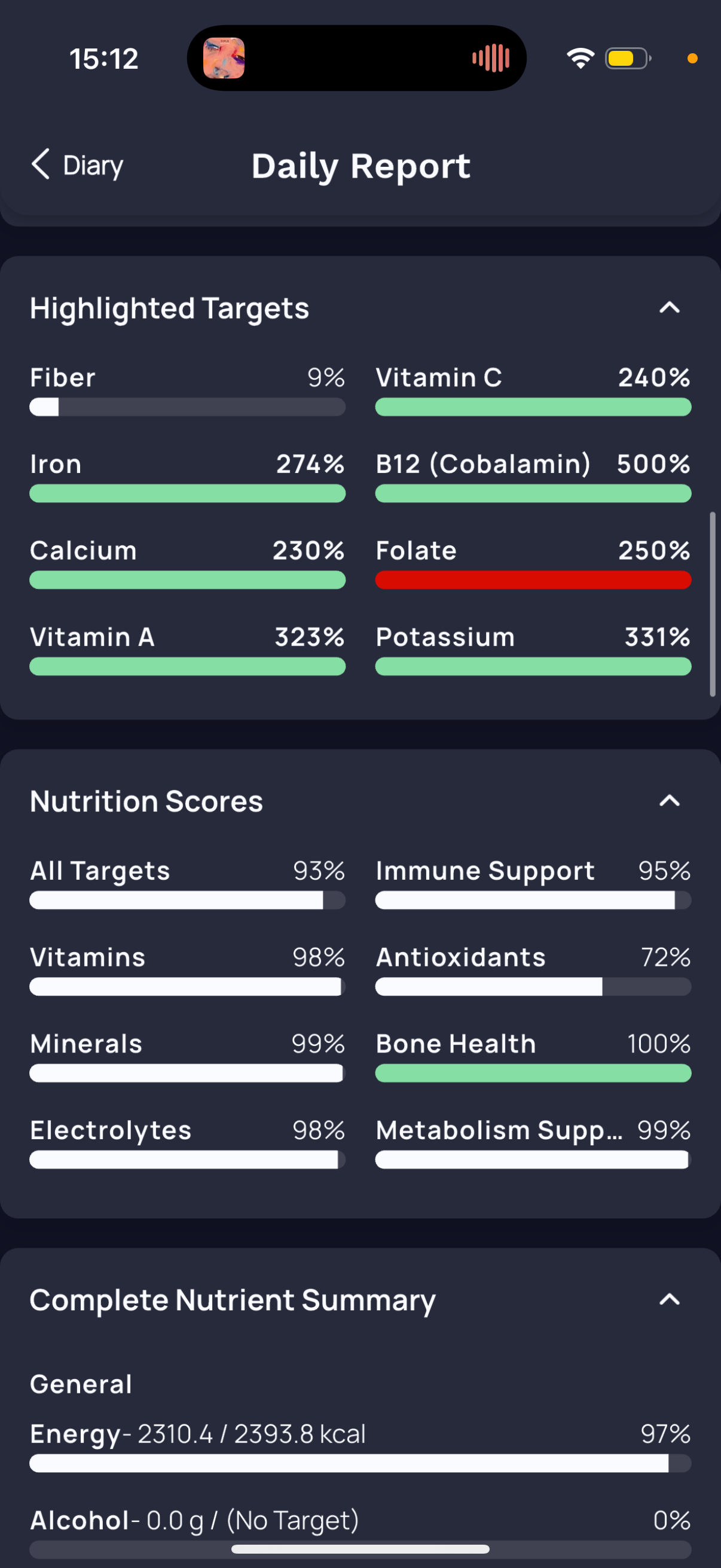Select the red Folate progress bar
This screenshot has width=721, height=1568.
(x=533, y=580)
